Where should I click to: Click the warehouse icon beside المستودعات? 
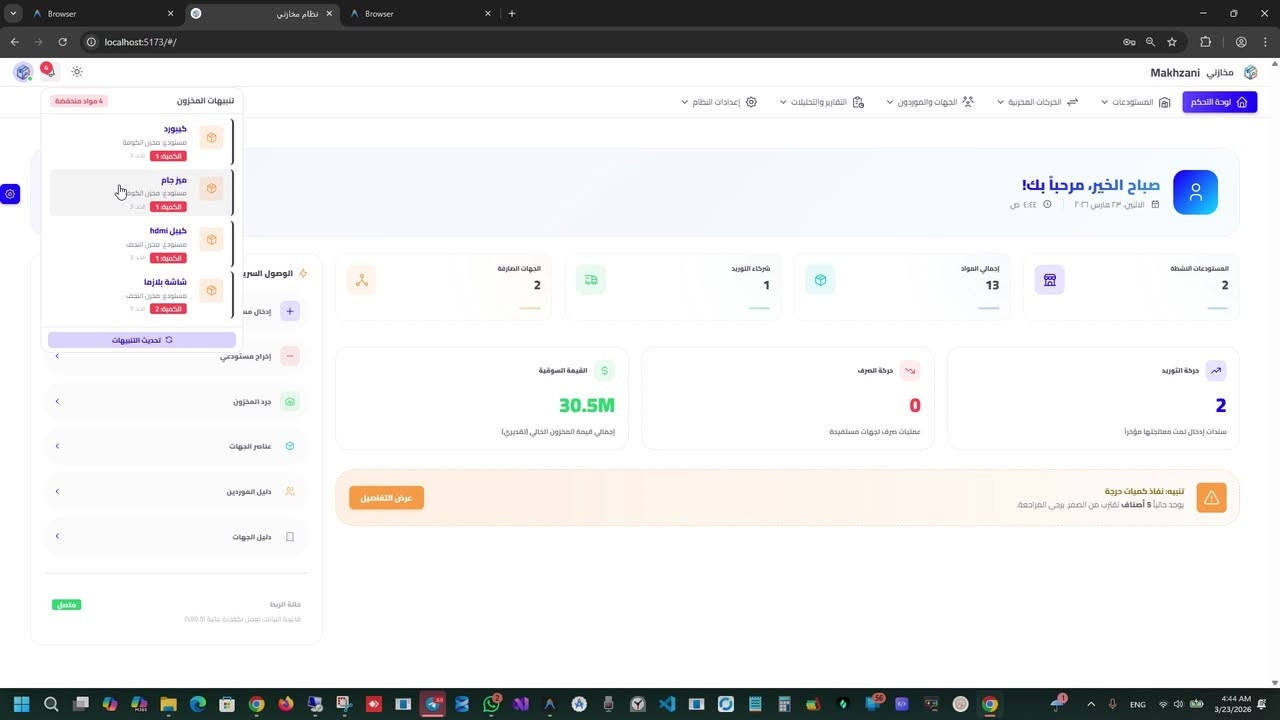tap(1165, 101)
